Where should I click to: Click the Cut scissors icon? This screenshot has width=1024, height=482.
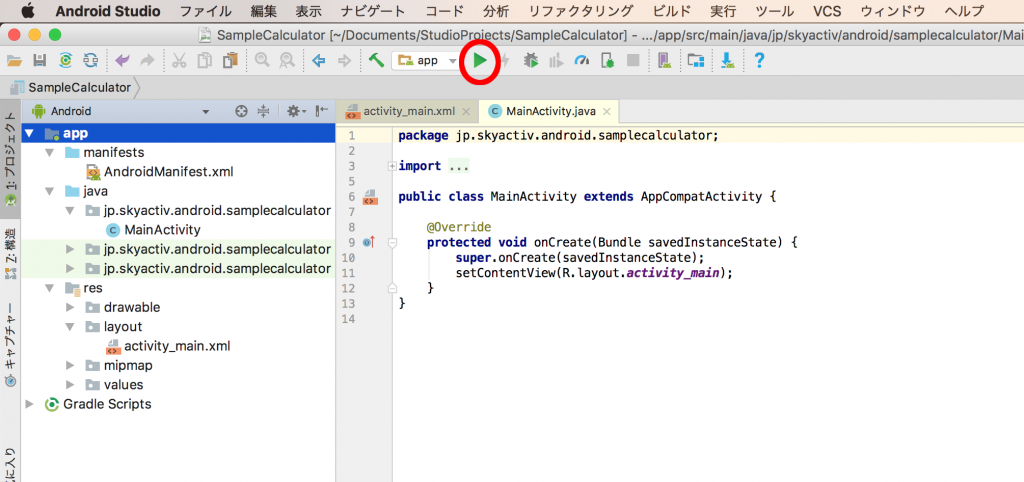(x=179, y=61)
